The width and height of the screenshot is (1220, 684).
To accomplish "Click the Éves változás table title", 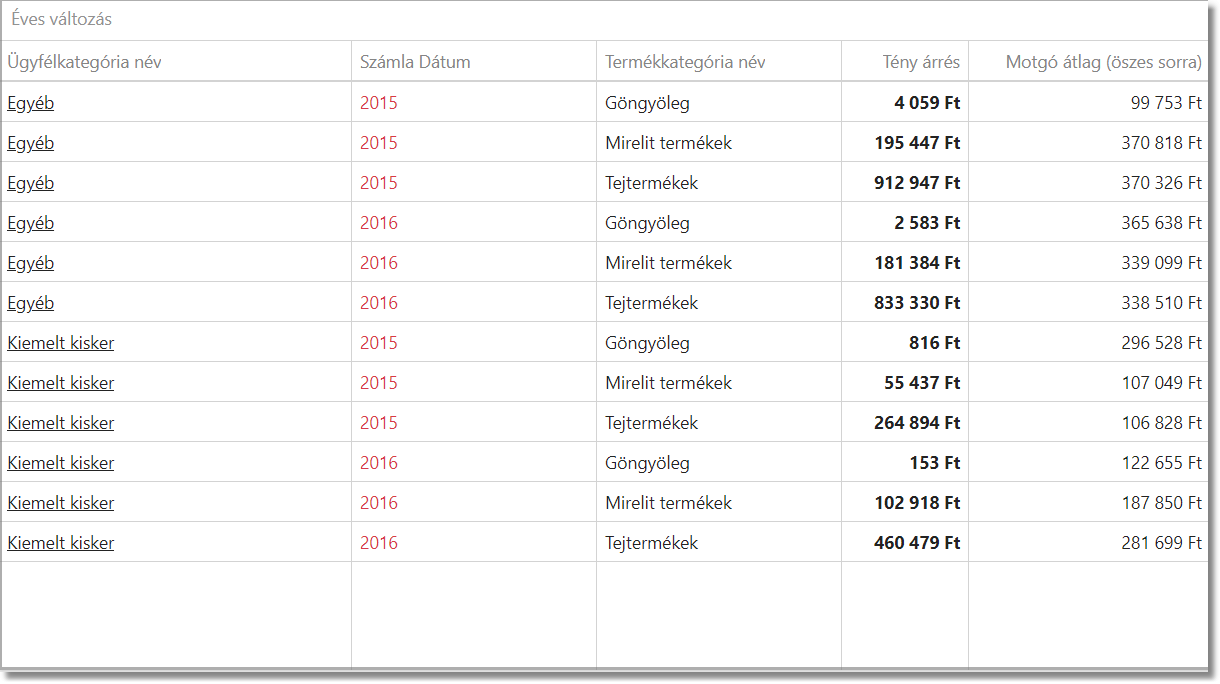I will point(62,20).
